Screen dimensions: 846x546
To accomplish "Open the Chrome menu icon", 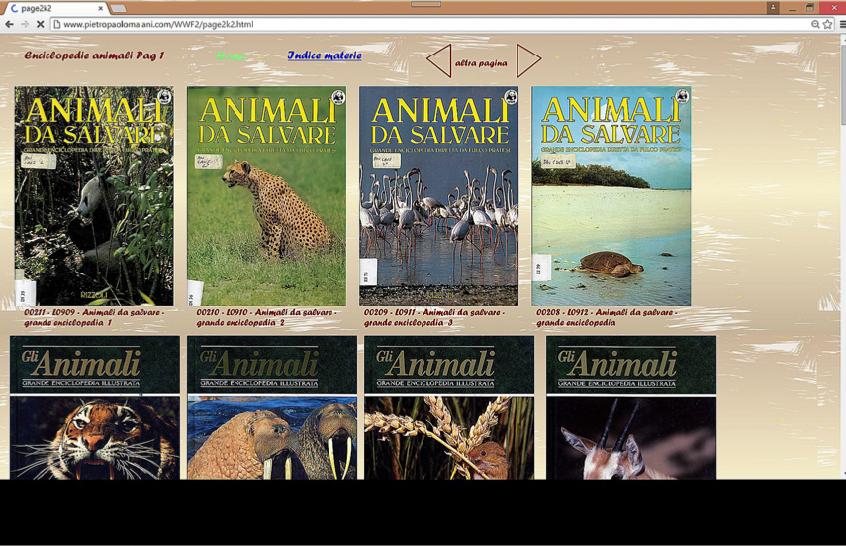I will (842, 24).
